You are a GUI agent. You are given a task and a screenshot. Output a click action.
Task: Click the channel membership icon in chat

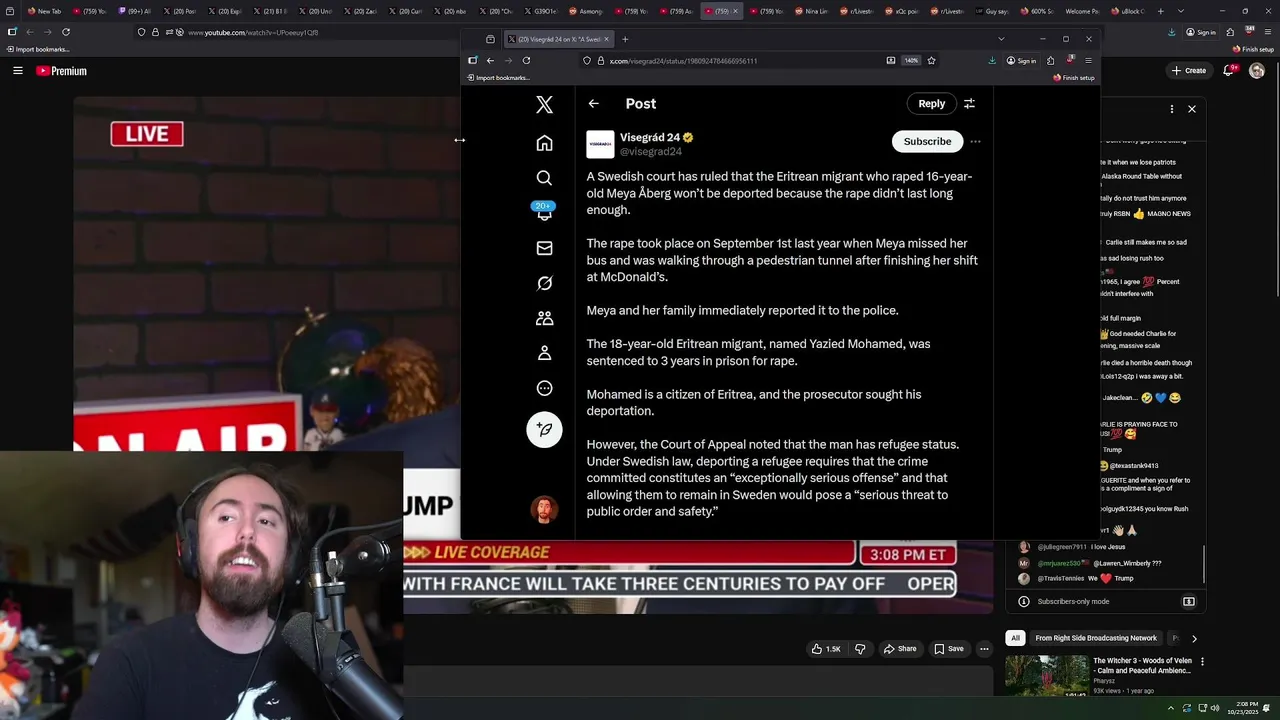[x=1189, y=602]
